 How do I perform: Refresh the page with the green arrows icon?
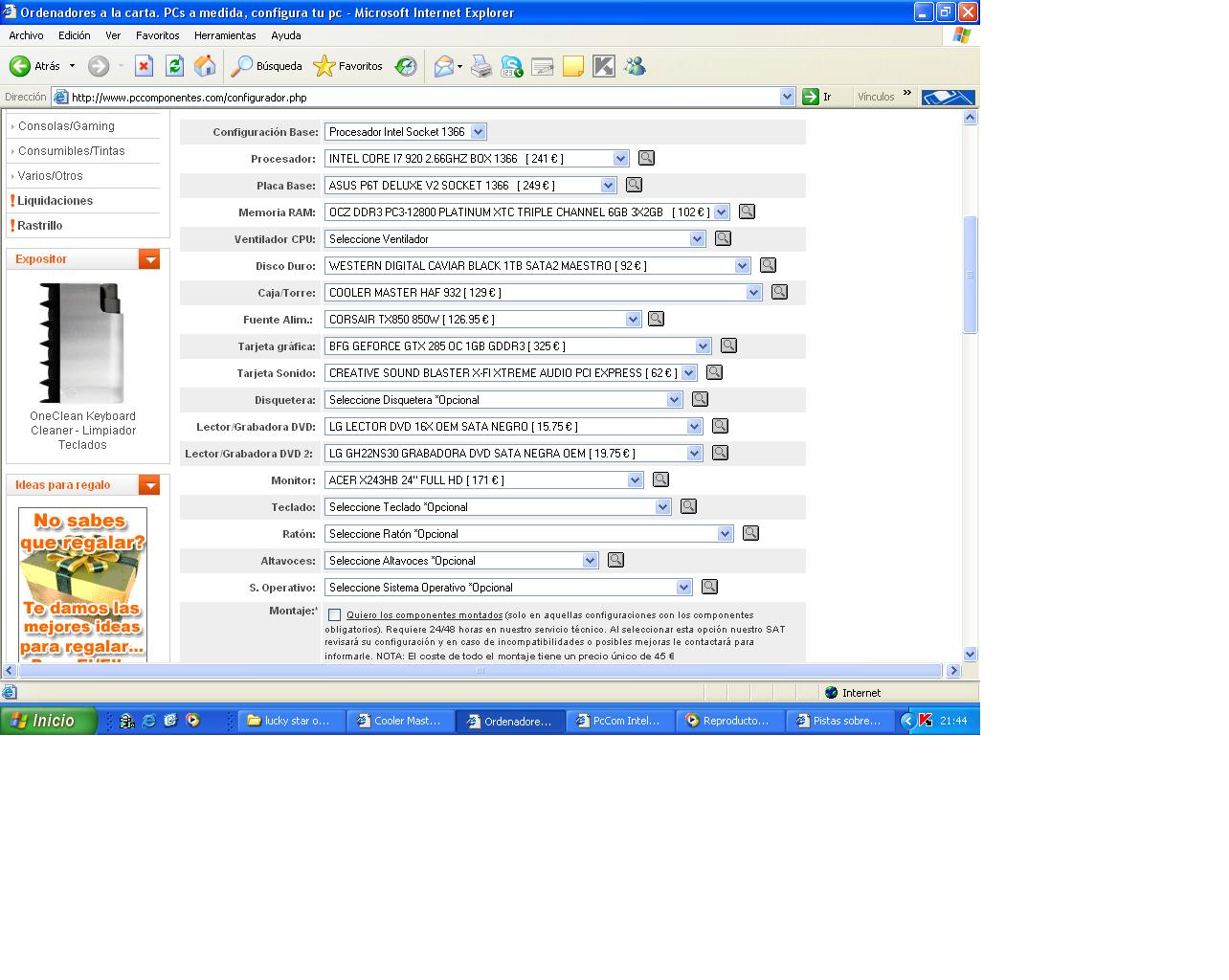(174, 66)
